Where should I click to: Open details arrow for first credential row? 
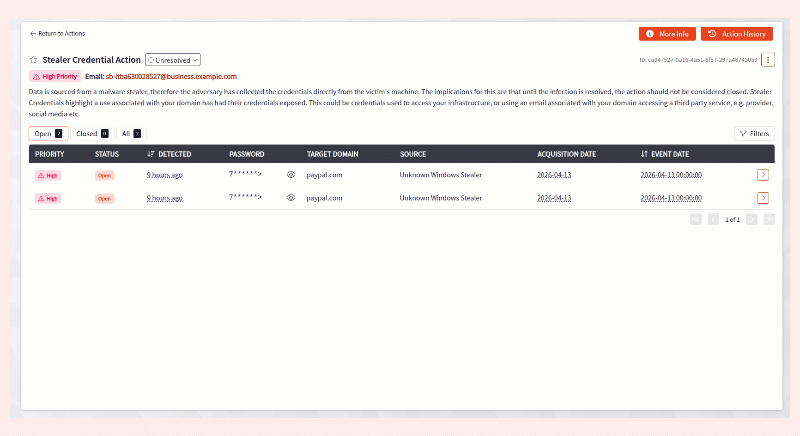pyautogui.click(x=764, y=174)
